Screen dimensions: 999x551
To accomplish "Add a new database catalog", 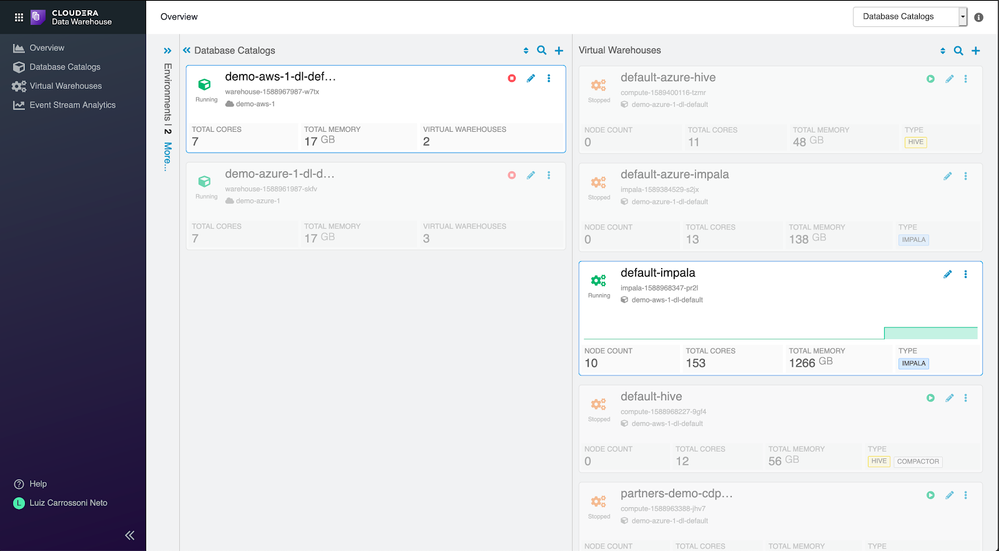I will click(x=559, y=50).
